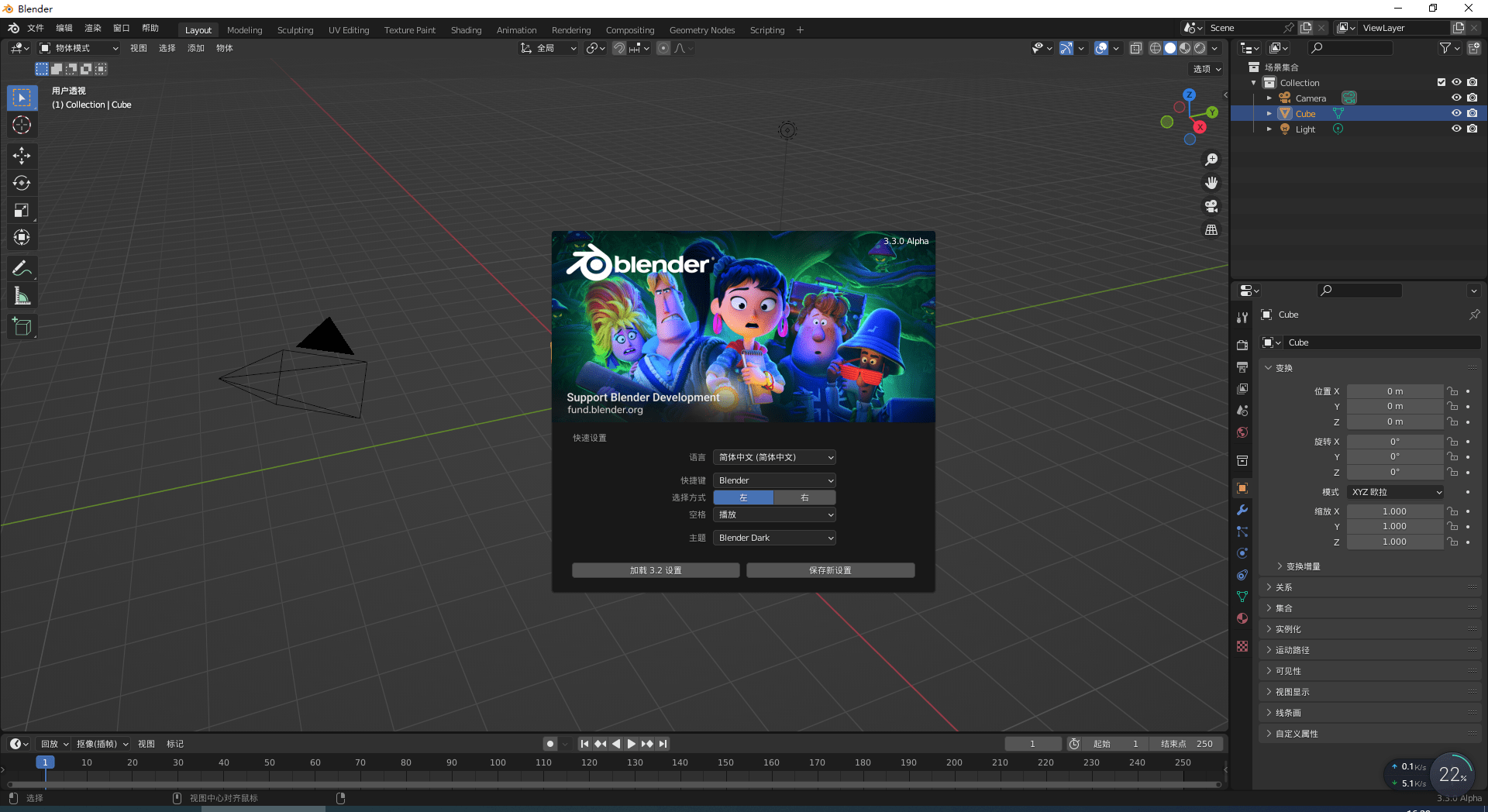Click 保存新设置 button
The width and height of the screenshot is (1488, 812).
coord(830,570)
